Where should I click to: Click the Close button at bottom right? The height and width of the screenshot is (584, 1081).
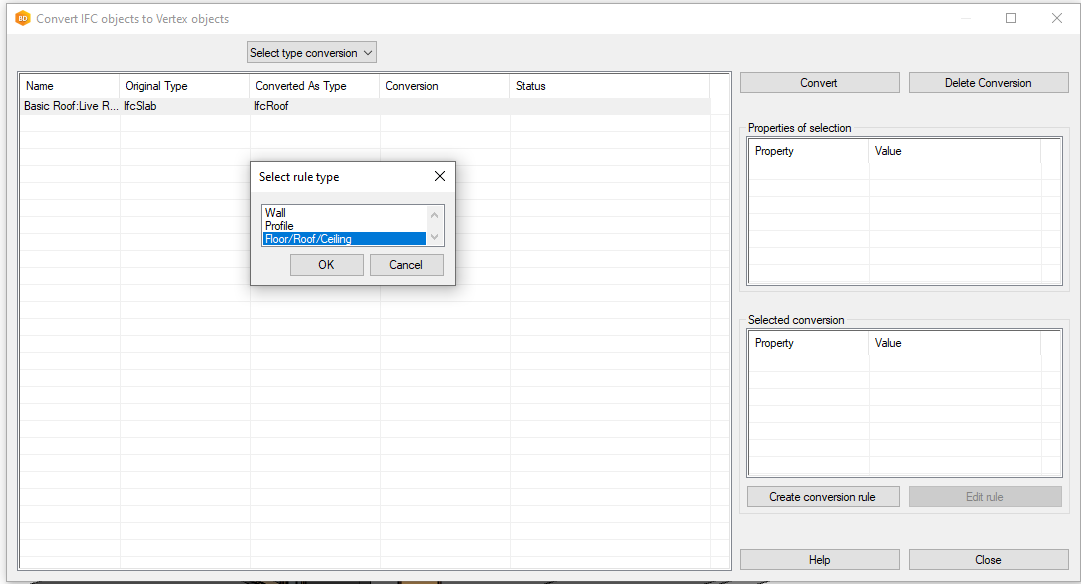point(988,560)
